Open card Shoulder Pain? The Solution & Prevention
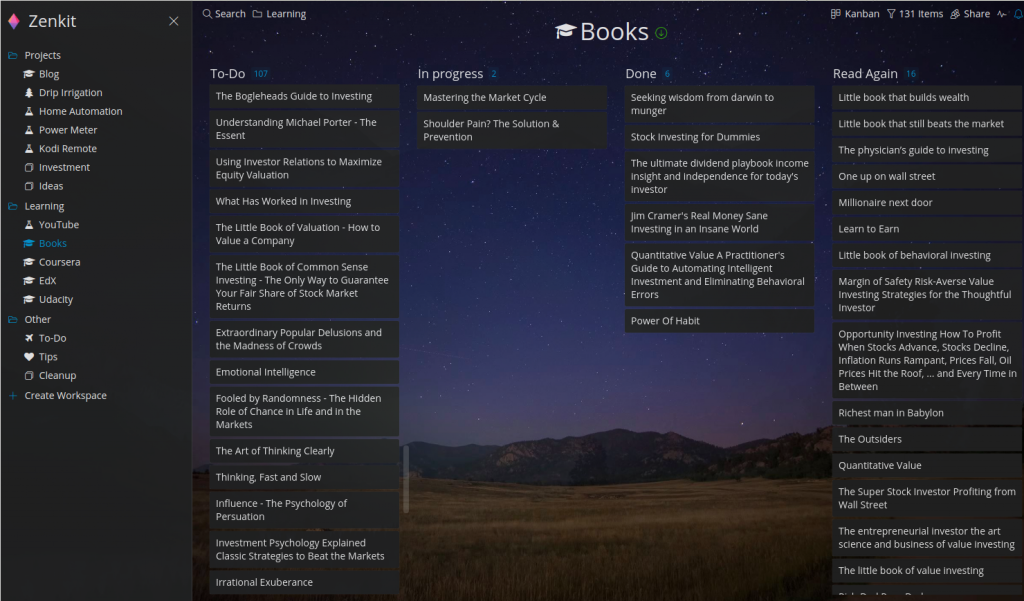1024x601 pixels. 512,131
